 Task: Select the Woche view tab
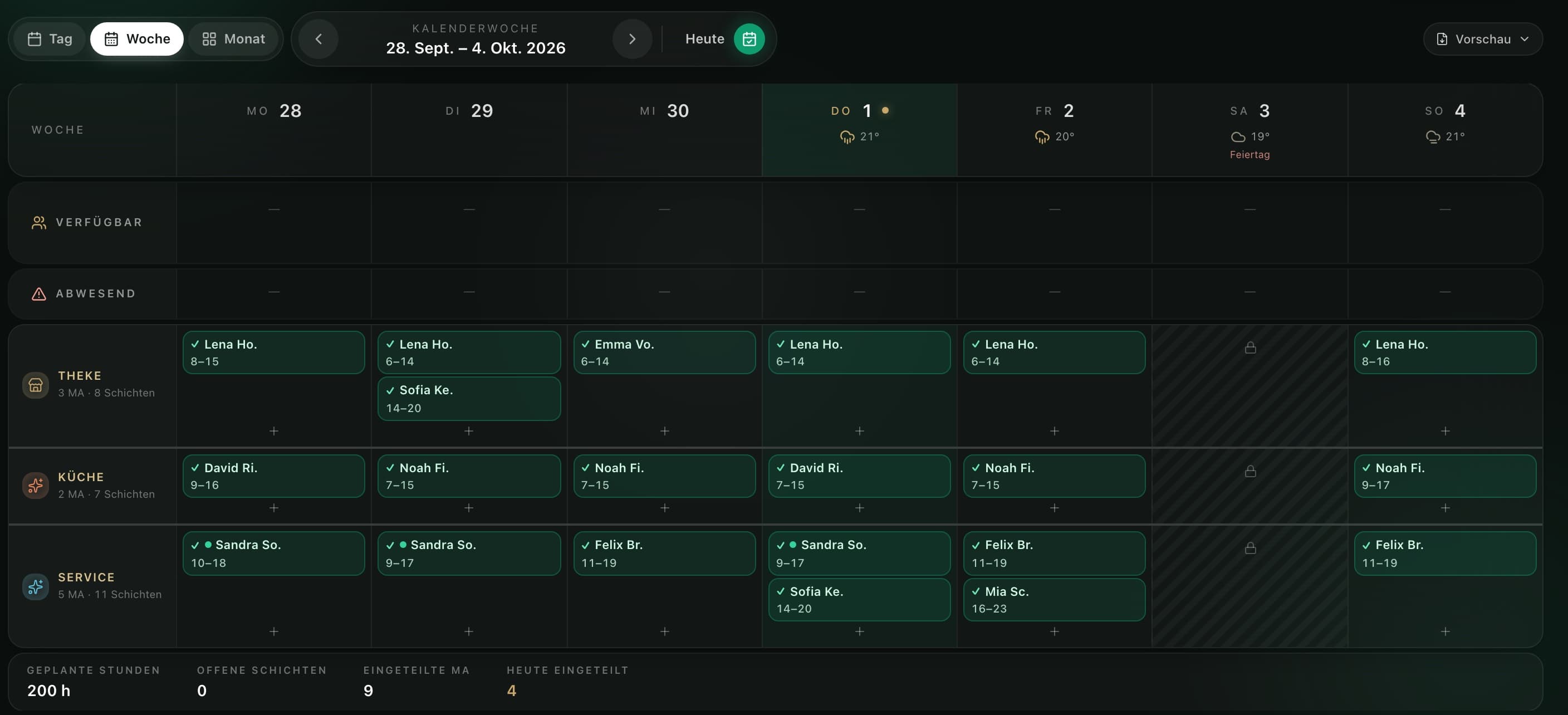coord(137,39)
